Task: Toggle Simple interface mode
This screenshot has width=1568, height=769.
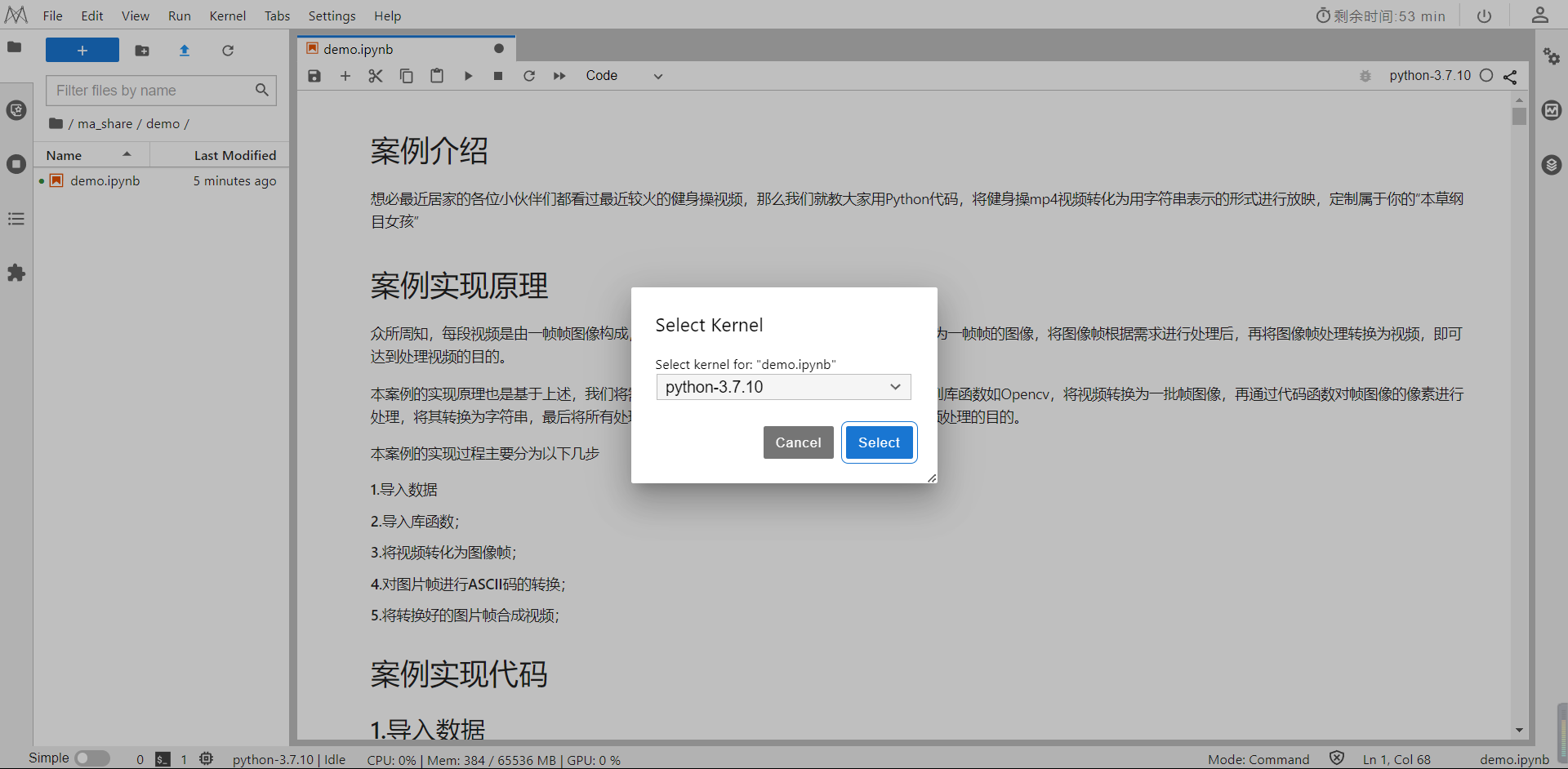Action: (92, 758)
